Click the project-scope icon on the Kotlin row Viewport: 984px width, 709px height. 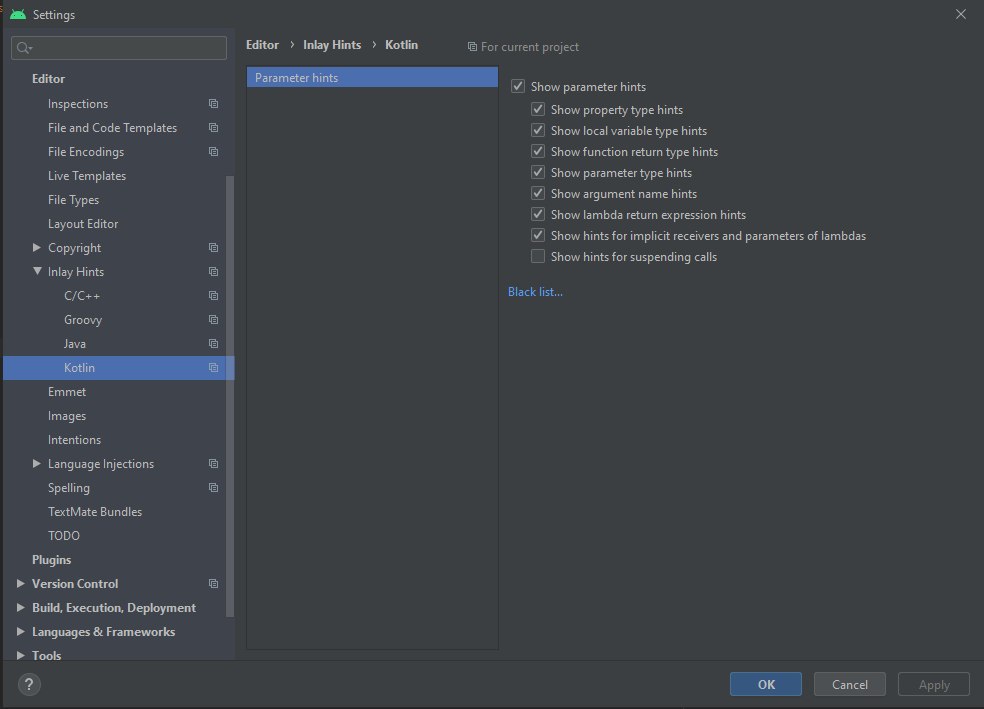point(213,368)
